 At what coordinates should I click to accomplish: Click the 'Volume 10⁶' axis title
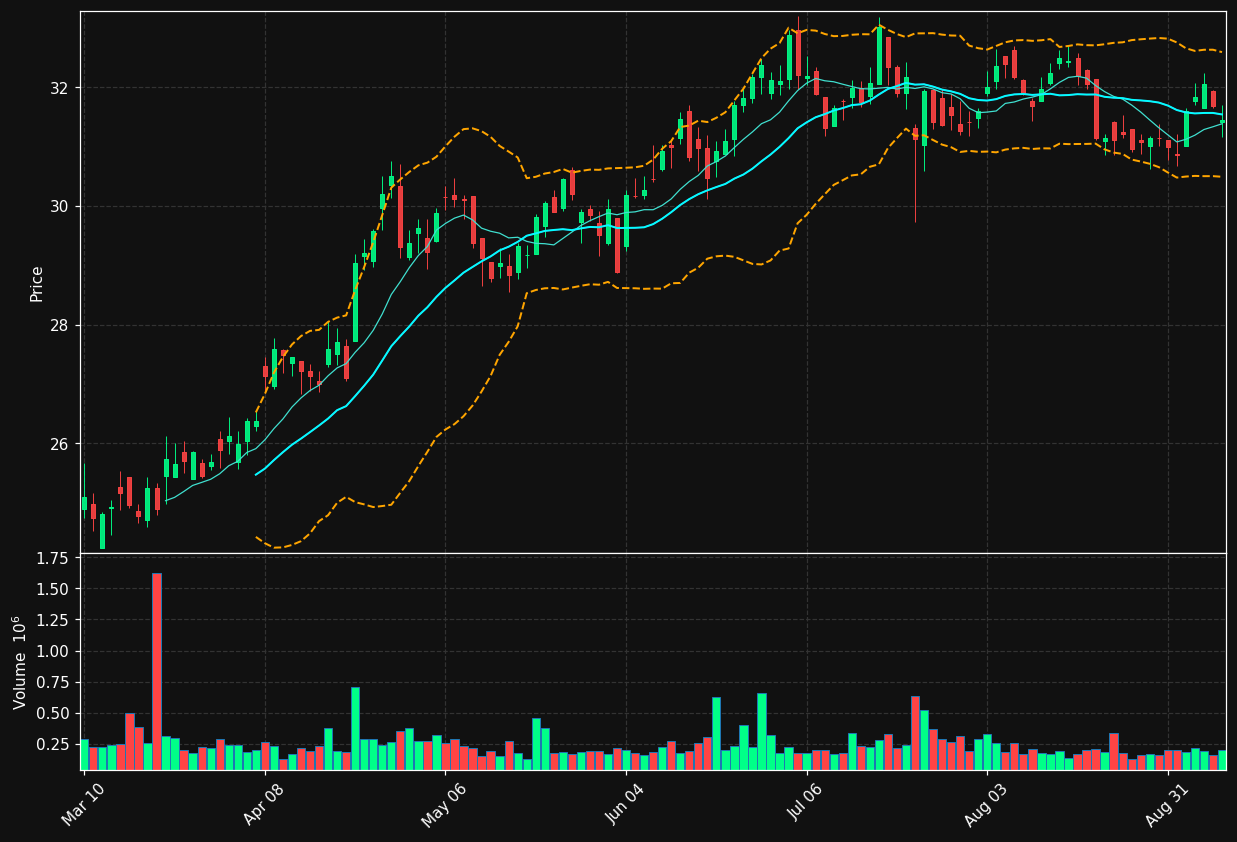point(20,662)
